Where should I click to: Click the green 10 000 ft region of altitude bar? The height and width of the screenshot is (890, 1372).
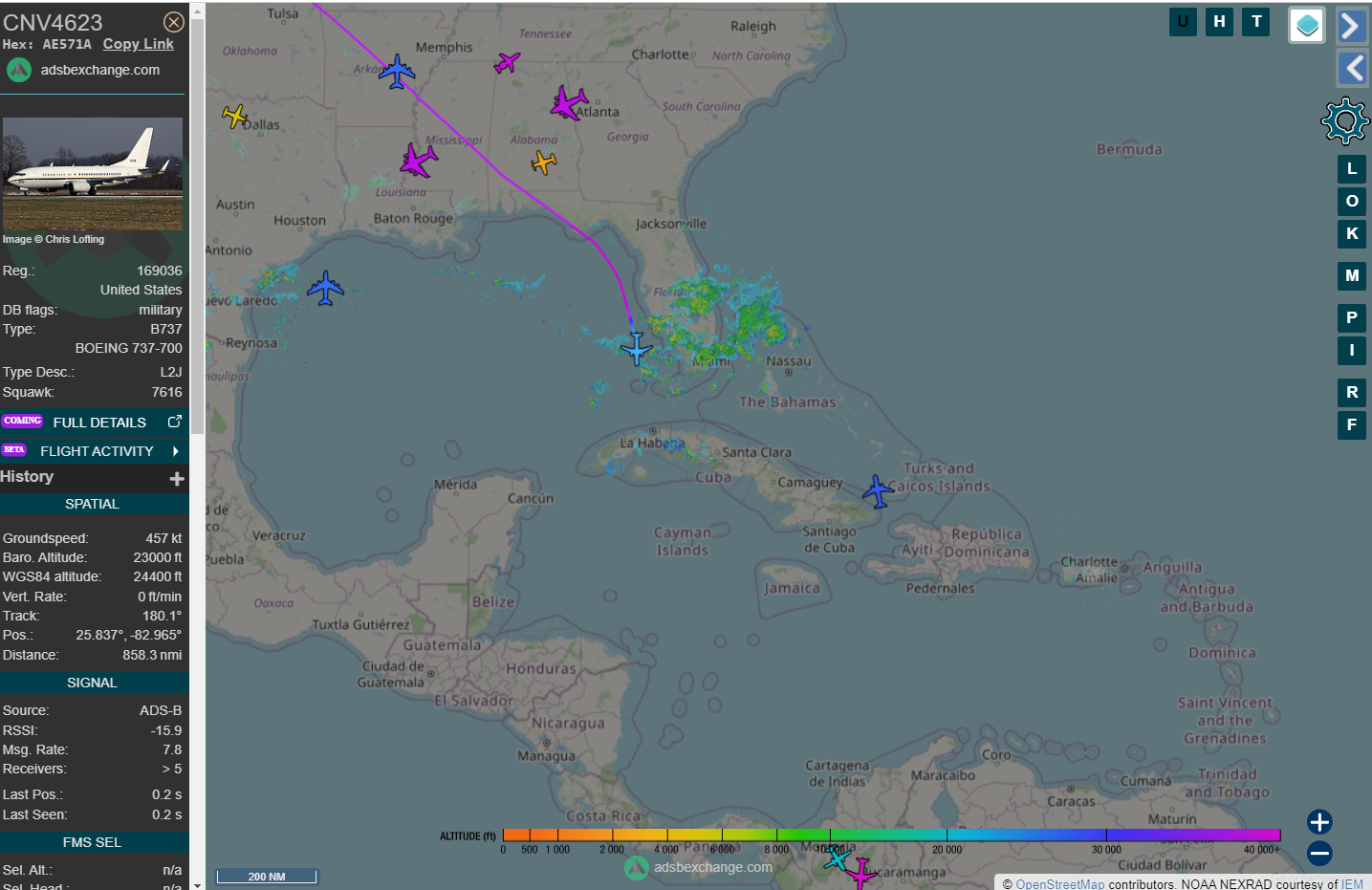click(x=830, y=835)
